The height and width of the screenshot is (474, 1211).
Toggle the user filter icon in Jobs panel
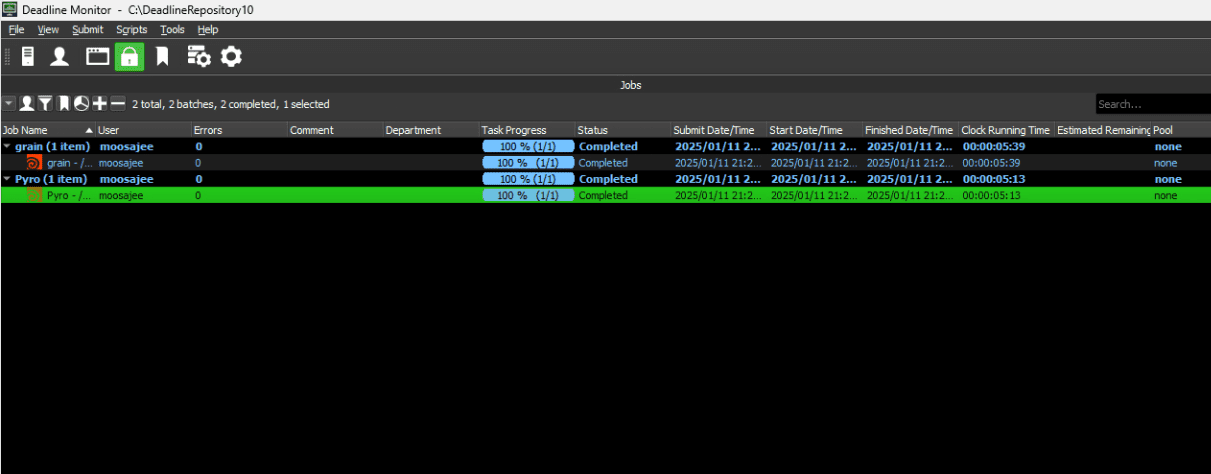coord(27,104)
